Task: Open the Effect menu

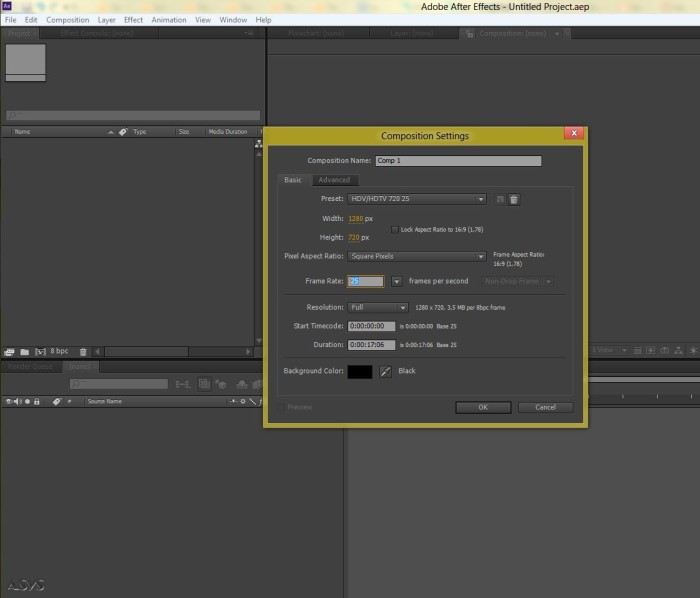Action: pyautogui.click(x=133, y=20)
